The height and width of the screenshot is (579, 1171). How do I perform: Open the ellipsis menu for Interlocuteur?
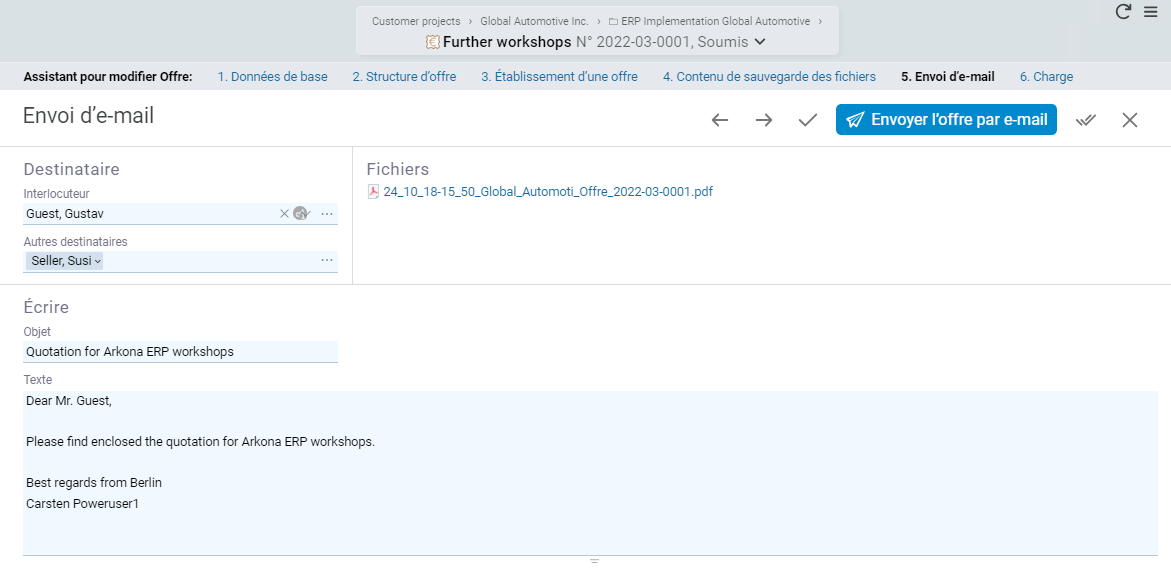pyautogui.click(x=327, y=214)
